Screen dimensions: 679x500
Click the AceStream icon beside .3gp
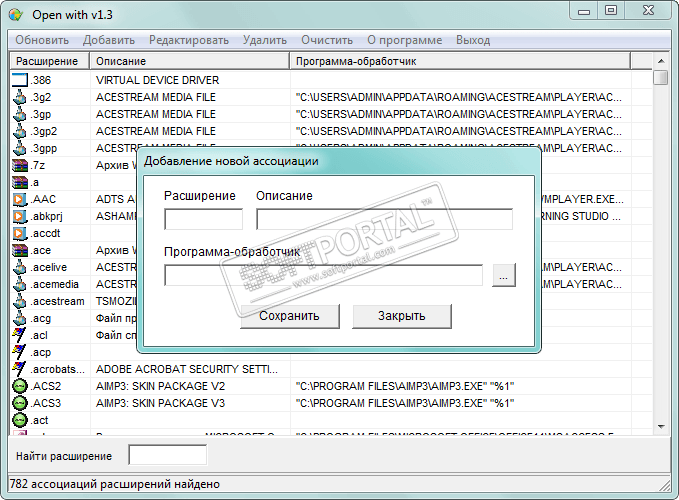tap(19, 114)
